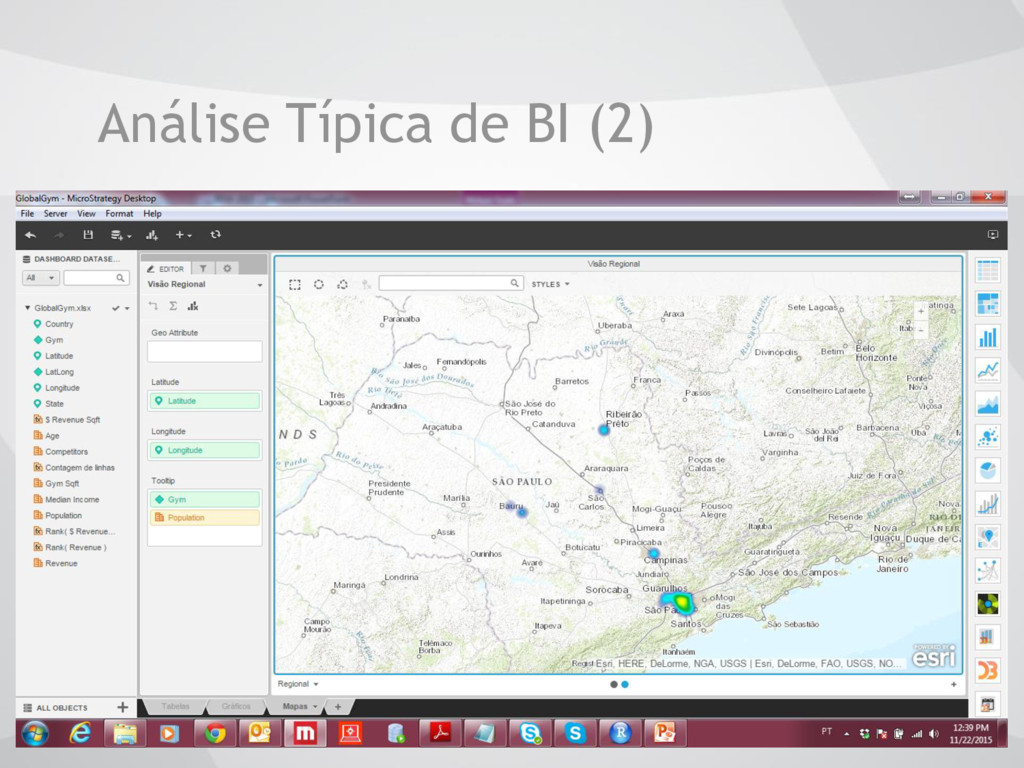Select the Country attribute
Image resolution: width=1024 pixels, height=768 pixels.
59,324
